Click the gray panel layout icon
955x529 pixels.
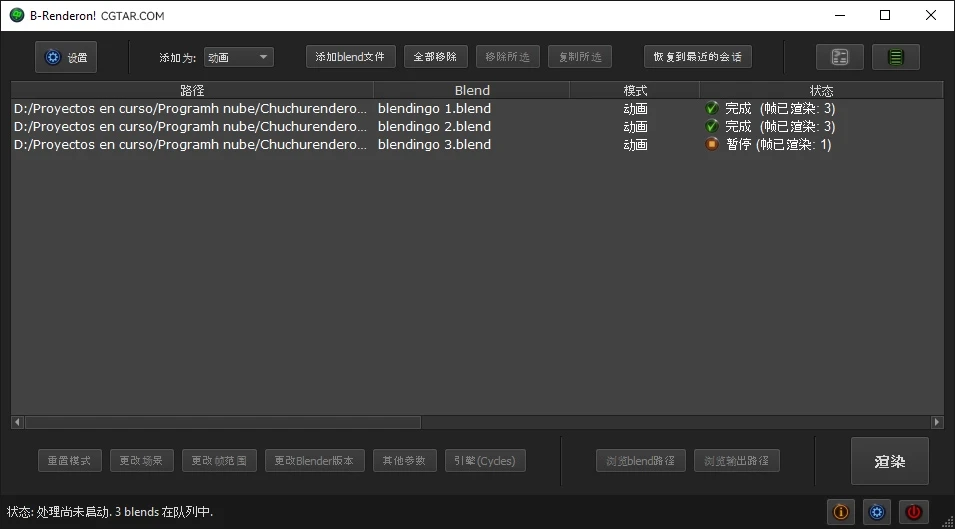click(840, 57)
